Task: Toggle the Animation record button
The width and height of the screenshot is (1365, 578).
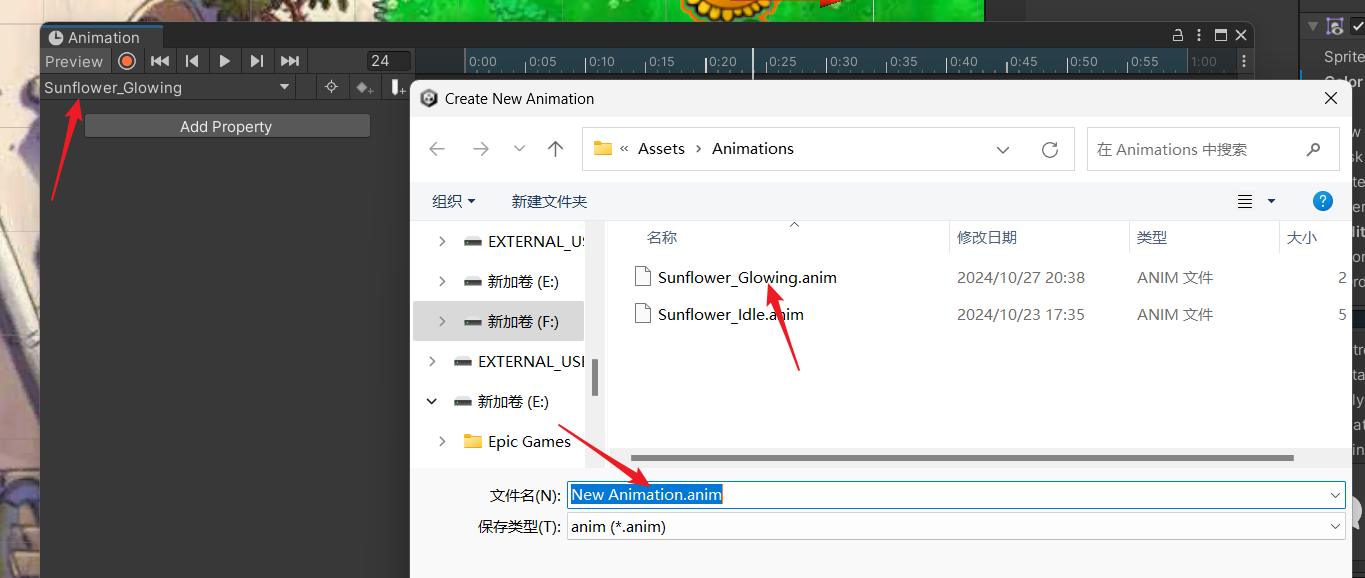Action: 127,61
